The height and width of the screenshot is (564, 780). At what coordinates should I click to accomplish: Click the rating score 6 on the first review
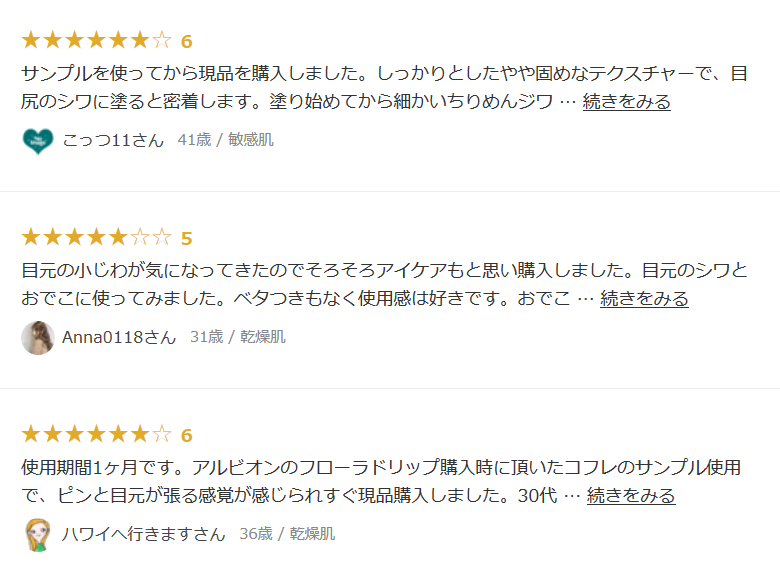(x=186, y=42)
